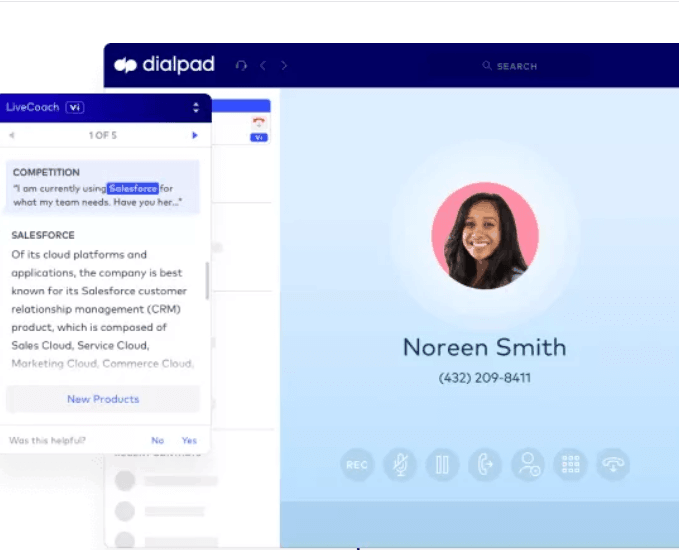The width and height of the screenshot is (679, 550).
Task: Click the Vi badge beside LiveCoach
Action: [x=75, y=107]
